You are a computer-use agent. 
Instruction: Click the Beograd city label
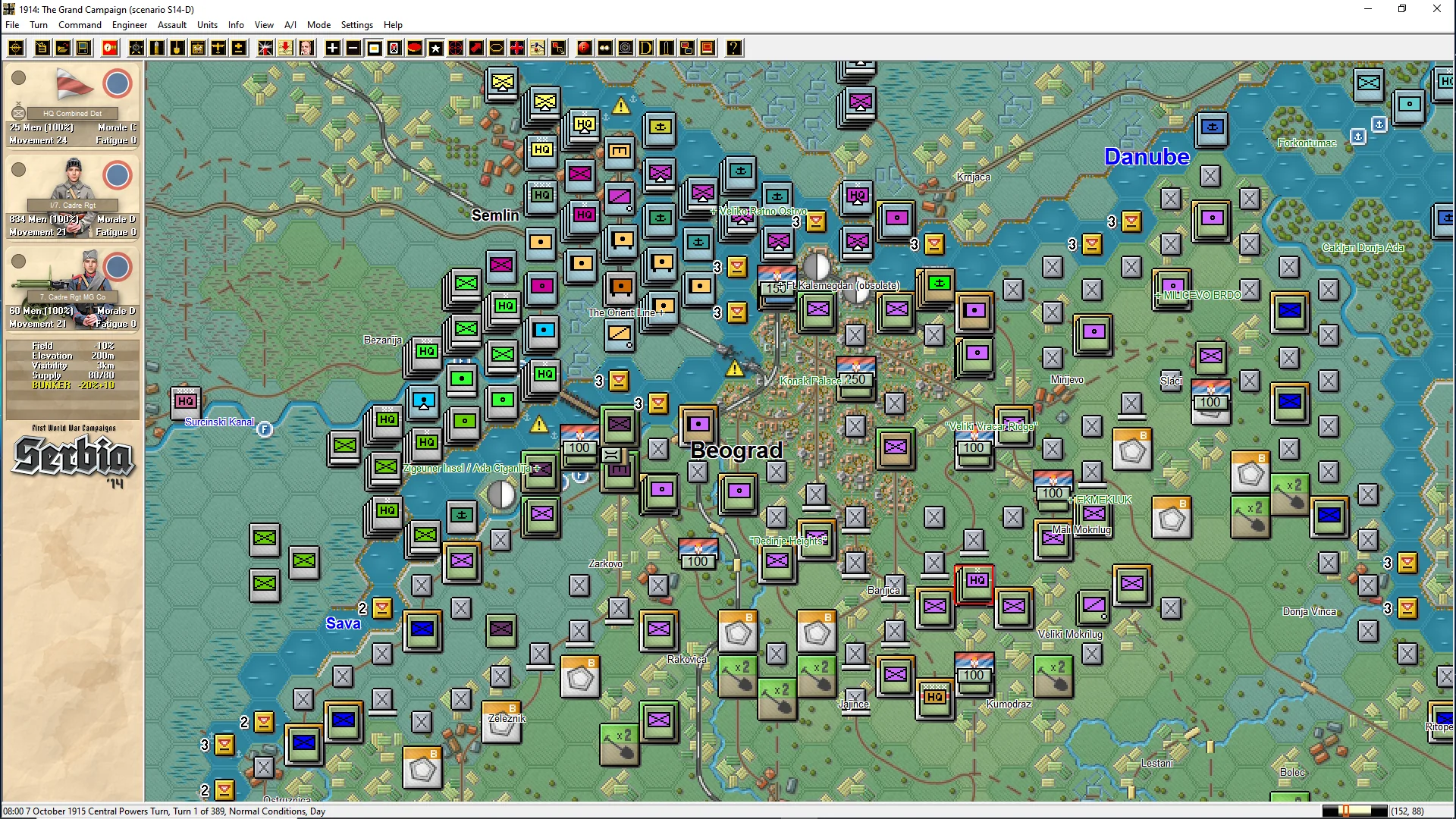736,450
